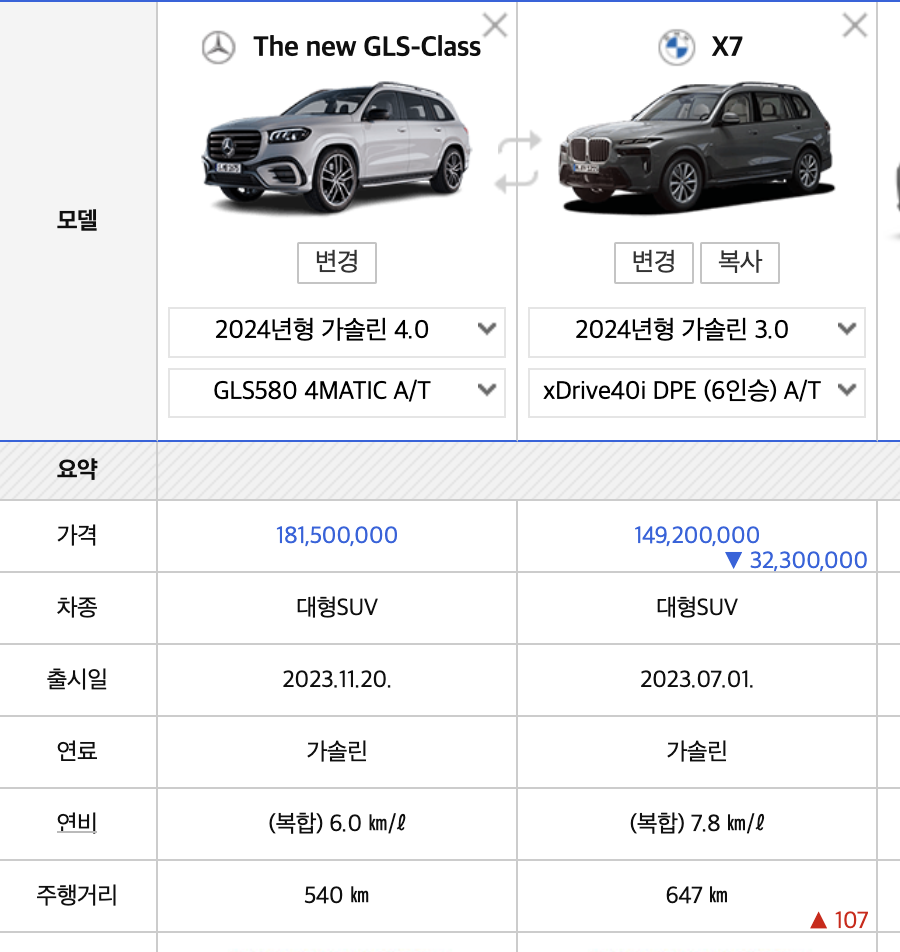The height and width of the screenshot is (952, 900).
Task: Click the 복사 button to copy the X7
Action: [x=739, y=262]
